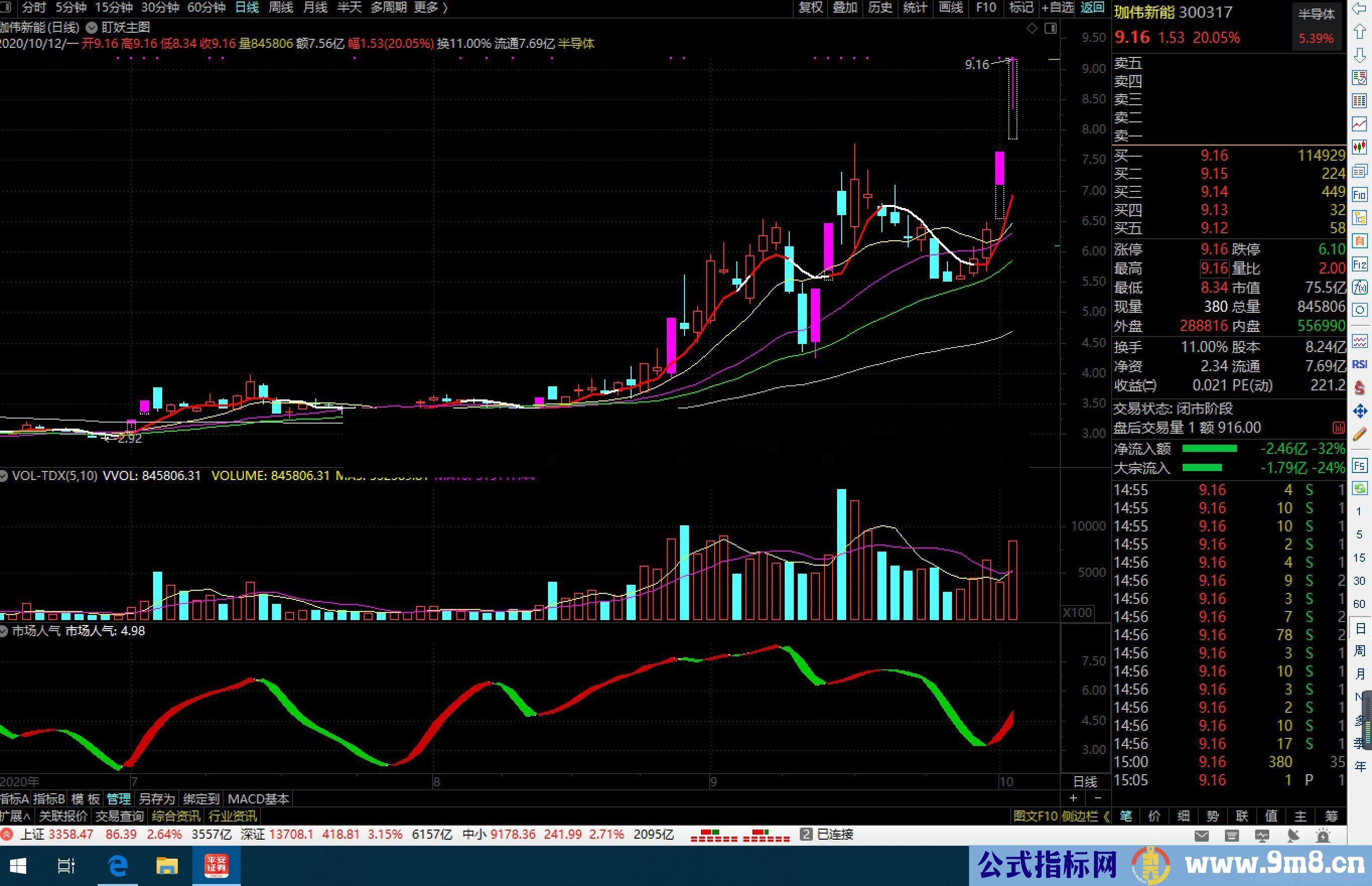Switch to 1-minute period in sidebar
Viewport: 1372px width, 886px height.
(x=1359, y=511)
